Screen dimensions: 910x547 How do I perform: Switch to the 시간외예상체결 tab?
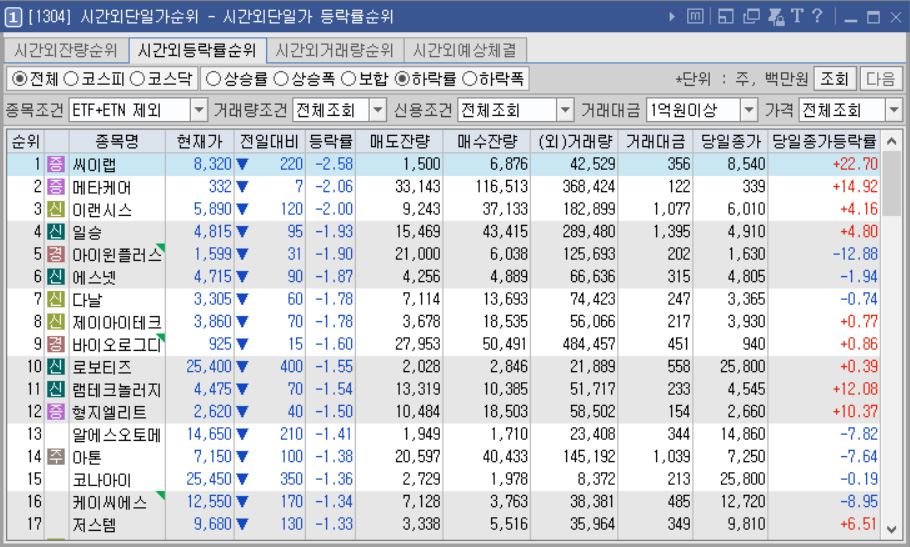coord(465,50)
